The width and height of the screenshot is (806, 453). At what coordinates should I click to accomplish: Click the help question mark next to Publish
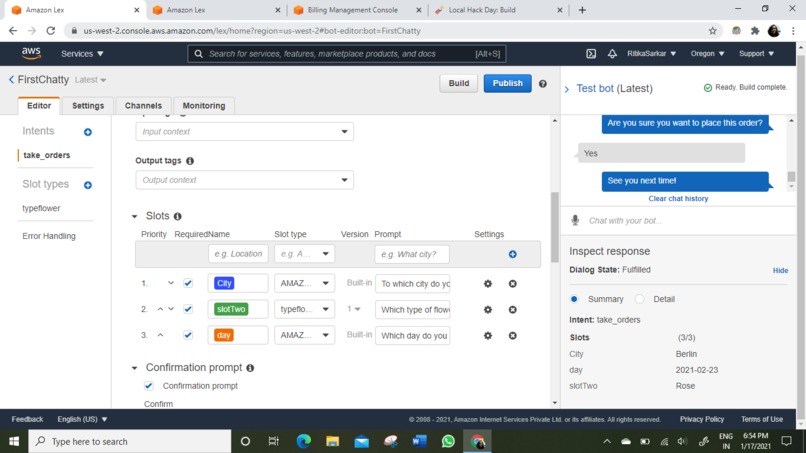543,83
